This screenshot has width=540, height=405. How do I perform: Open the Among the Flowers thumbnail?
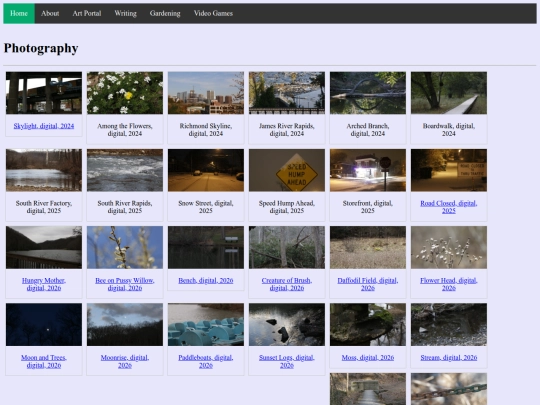(125, 93)
